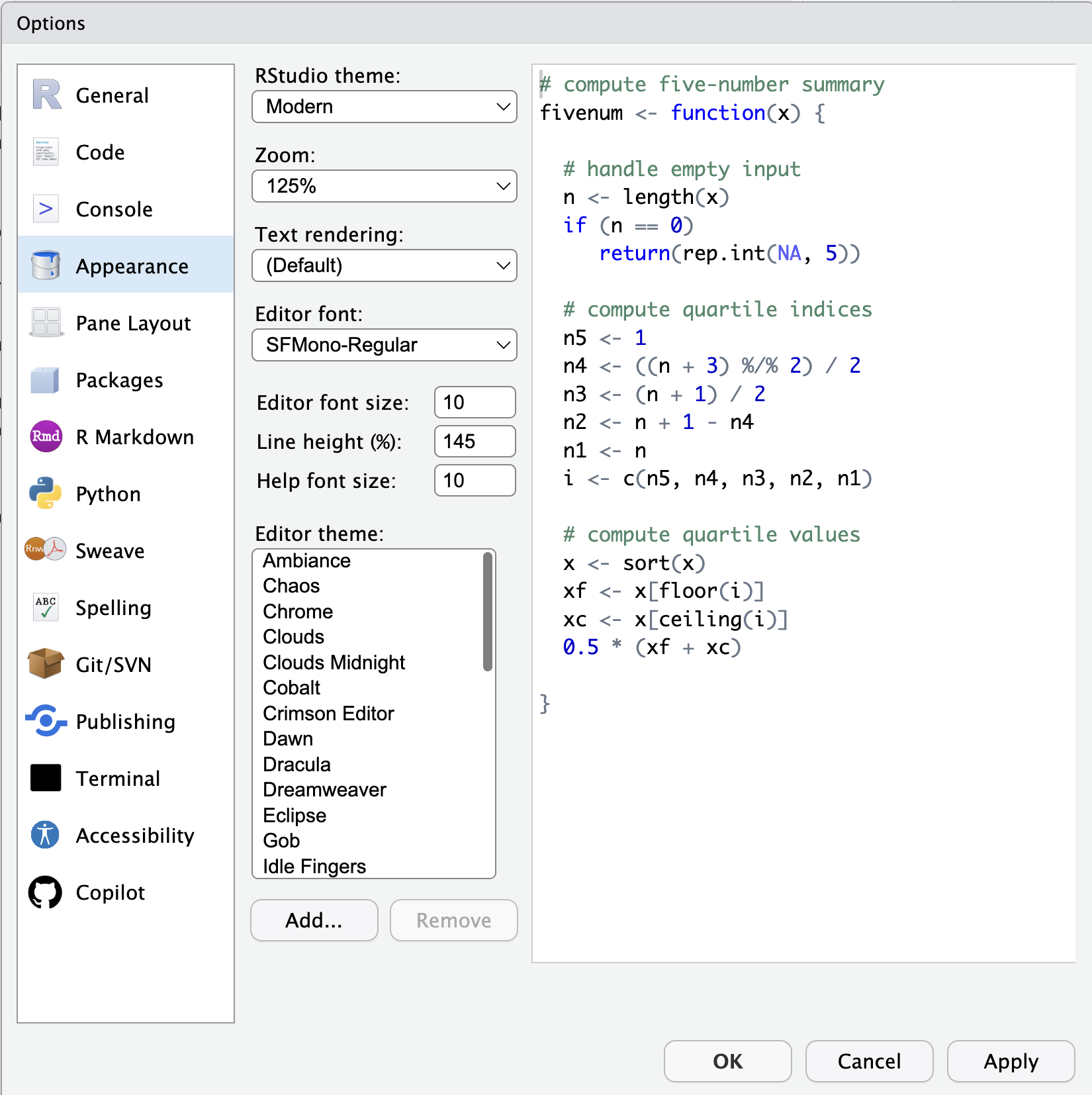Open the Sweave settings pane
Screen dimensions: 1092x1095
pyautogui.click(x=110, y=550)
